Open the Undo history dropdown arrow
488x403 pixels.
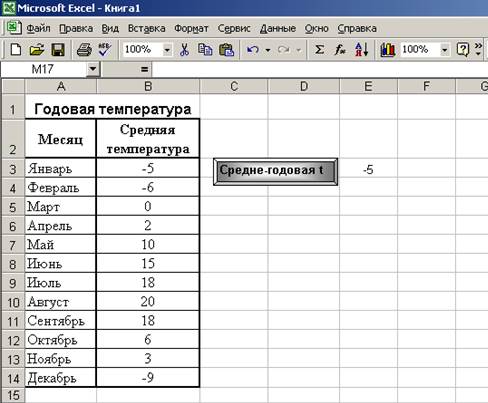(x=268, y=50)
